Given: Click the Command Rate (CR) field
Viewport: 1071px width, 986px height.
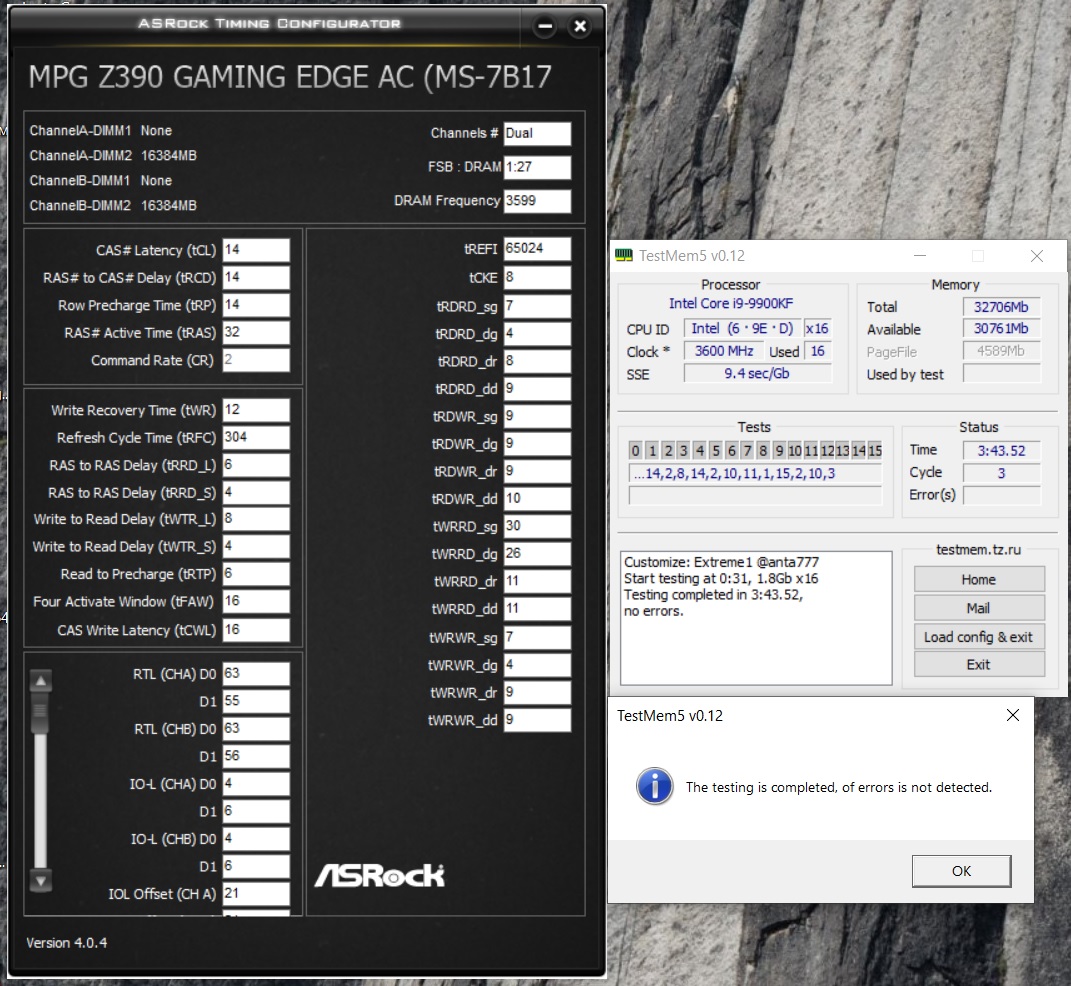Looking at the screenshot, I should click(x=256, y=360).
